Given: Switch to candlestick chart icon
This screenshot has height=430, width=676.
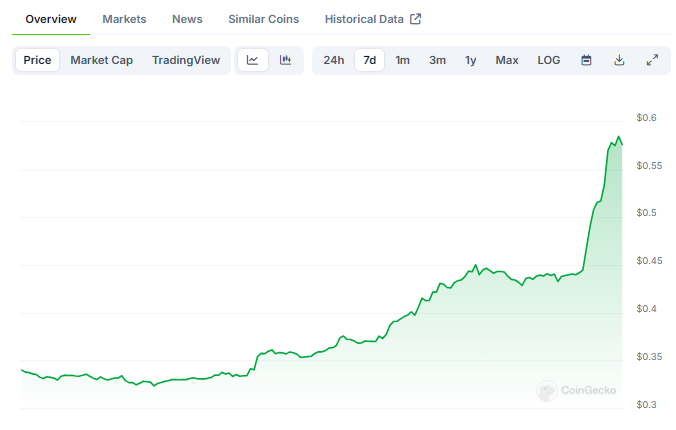Looking at the screenshot, I should 285,60.
